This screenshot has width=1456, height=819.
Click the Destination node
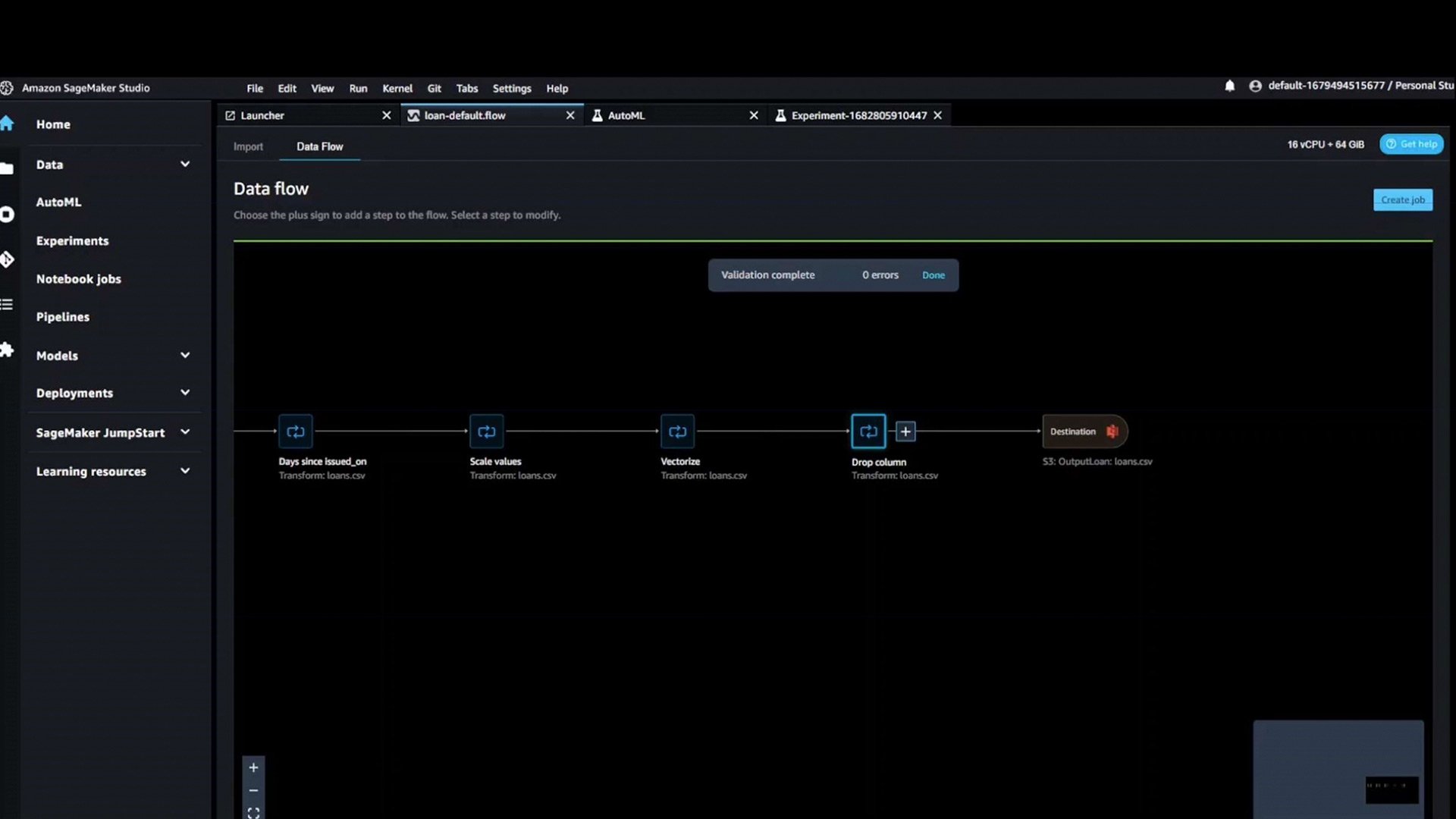[1084, 431]
